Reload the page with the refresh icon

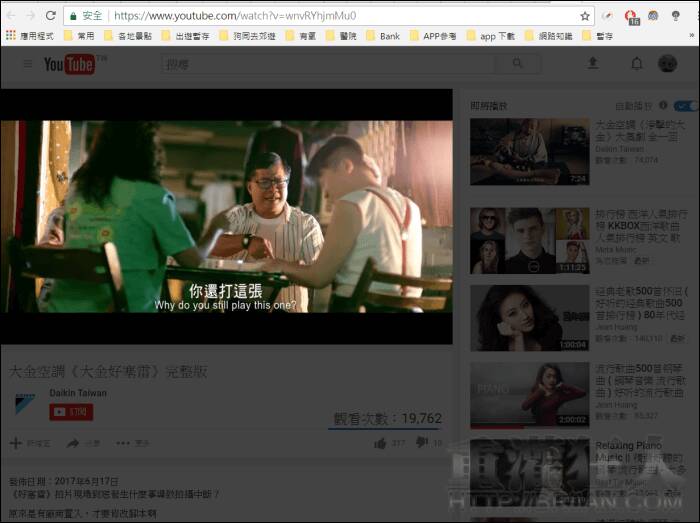click(x=50, y=16)
